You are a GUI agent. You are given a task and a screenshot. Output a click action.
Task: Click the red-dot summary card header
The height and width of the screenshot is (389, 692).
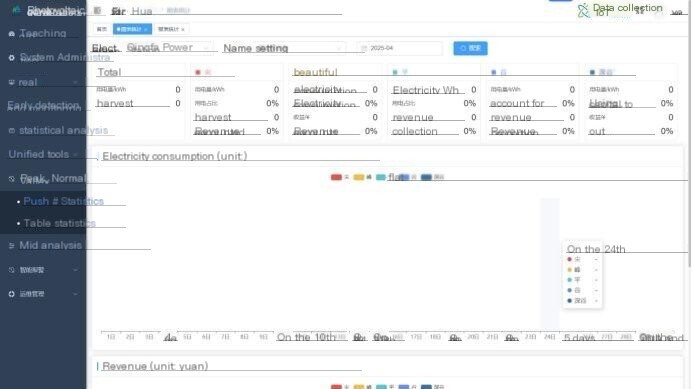[203, 72]
